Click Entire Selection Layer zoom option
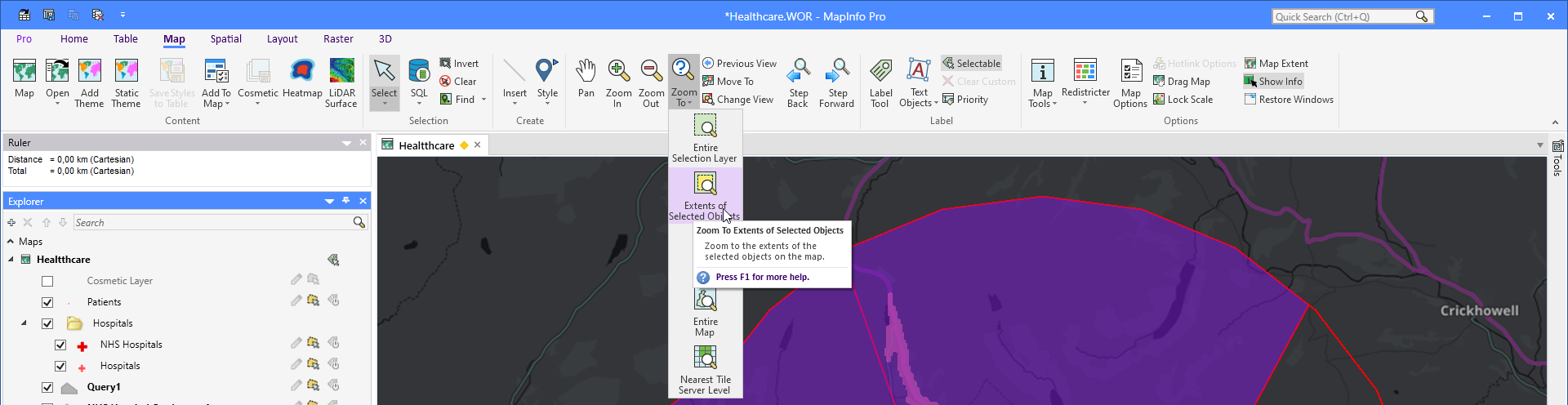Image resolution: width=1568 pixels, height=405 pixels. [705, 138]
